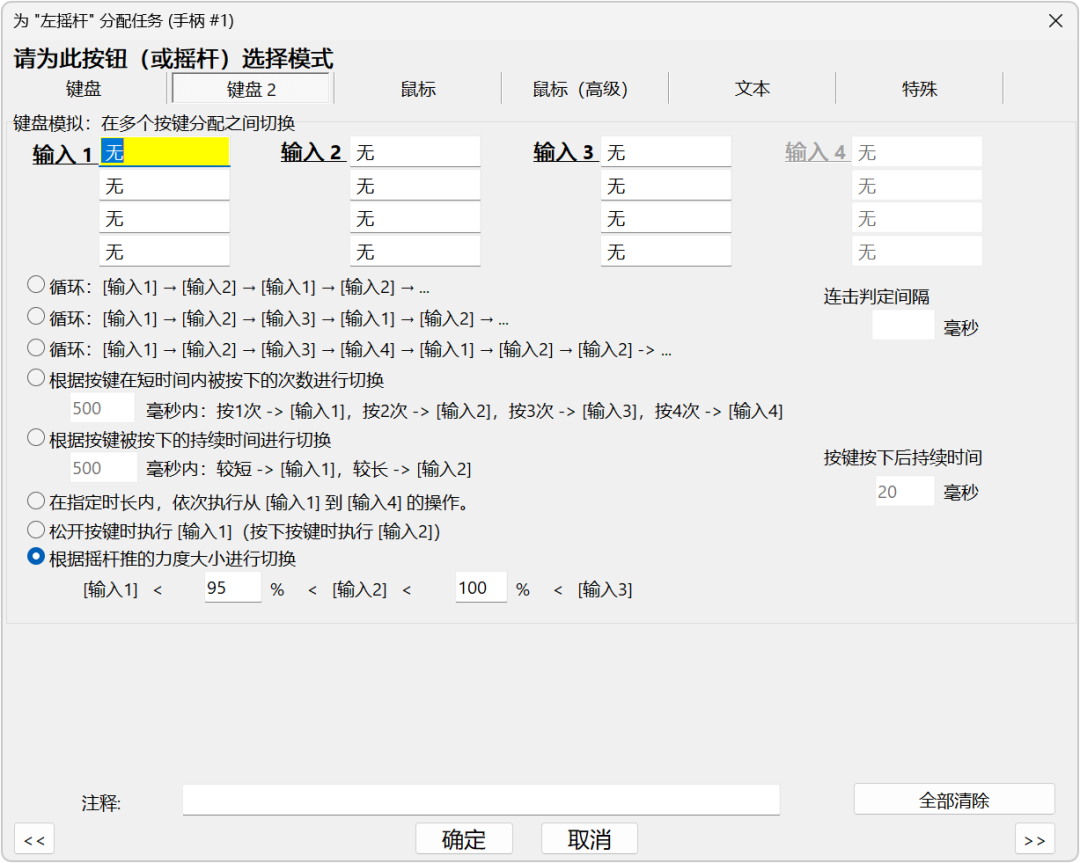Click the 连击判定间隔 milliseconds field
This screenshot has width=1080, height=863.
(x=903, y=325)
